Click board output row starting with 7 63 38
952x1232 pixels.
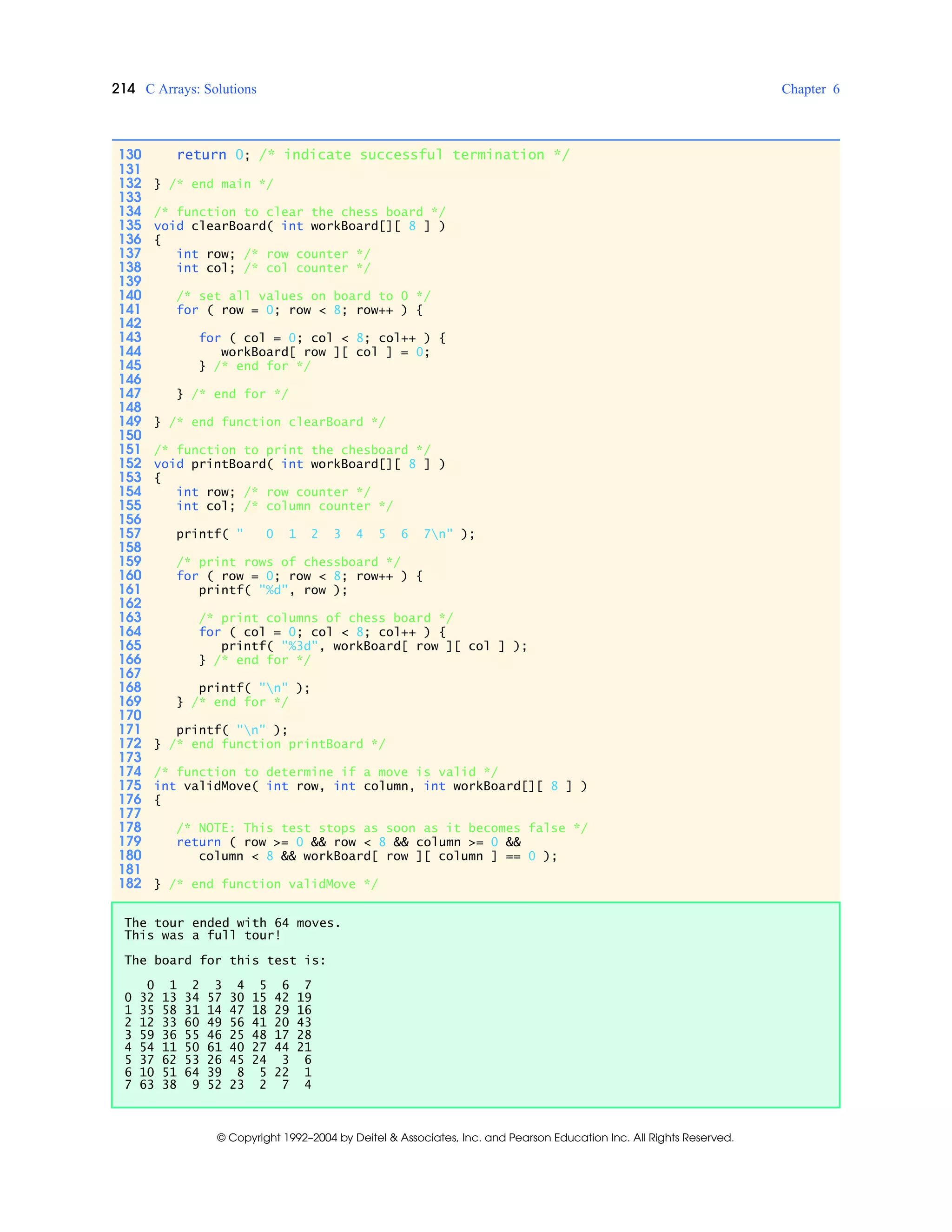point(218,1085)
